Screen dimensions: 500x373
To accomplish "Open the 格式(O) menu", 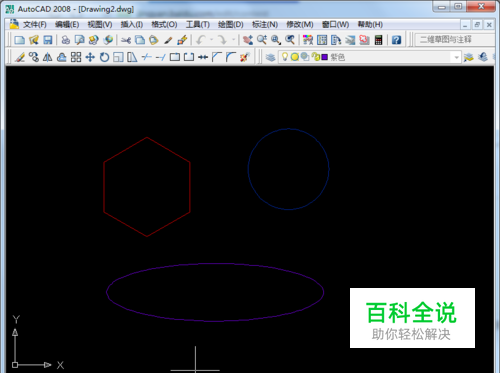I will (x=164, y=25).
